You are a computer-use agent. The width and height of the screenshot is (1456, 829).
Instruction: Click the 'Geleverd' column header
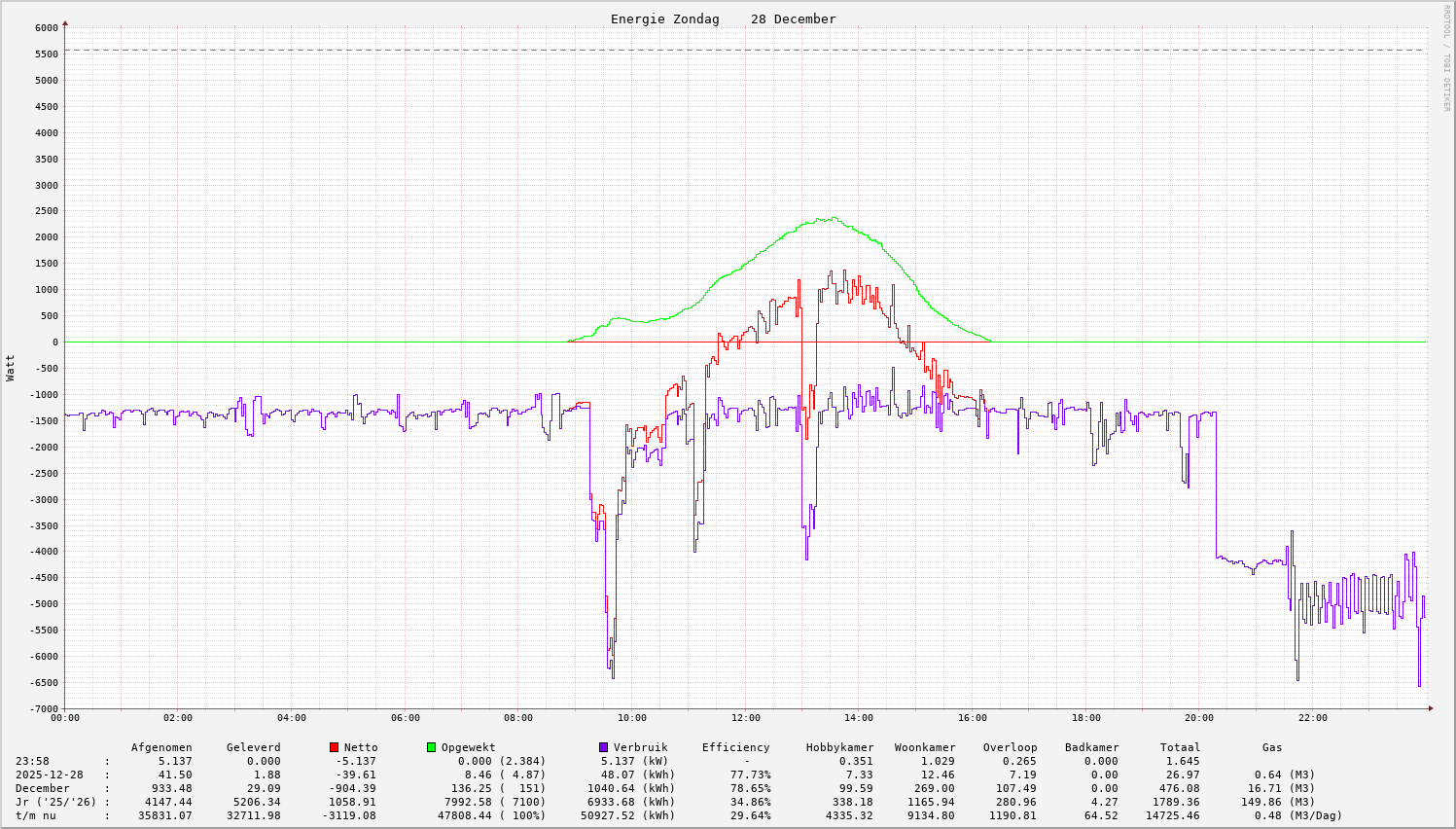[x=253, y=747]
